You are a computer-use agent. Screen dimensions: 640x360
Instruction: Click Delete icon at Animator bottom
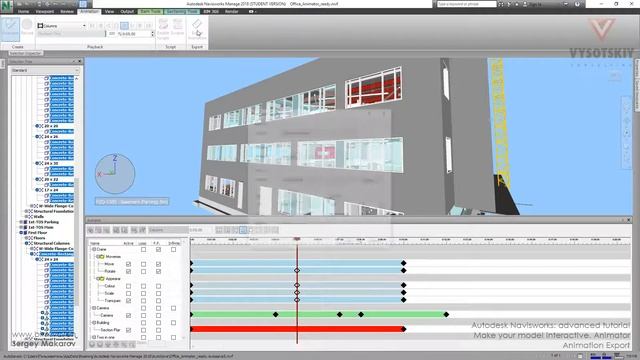100,344
